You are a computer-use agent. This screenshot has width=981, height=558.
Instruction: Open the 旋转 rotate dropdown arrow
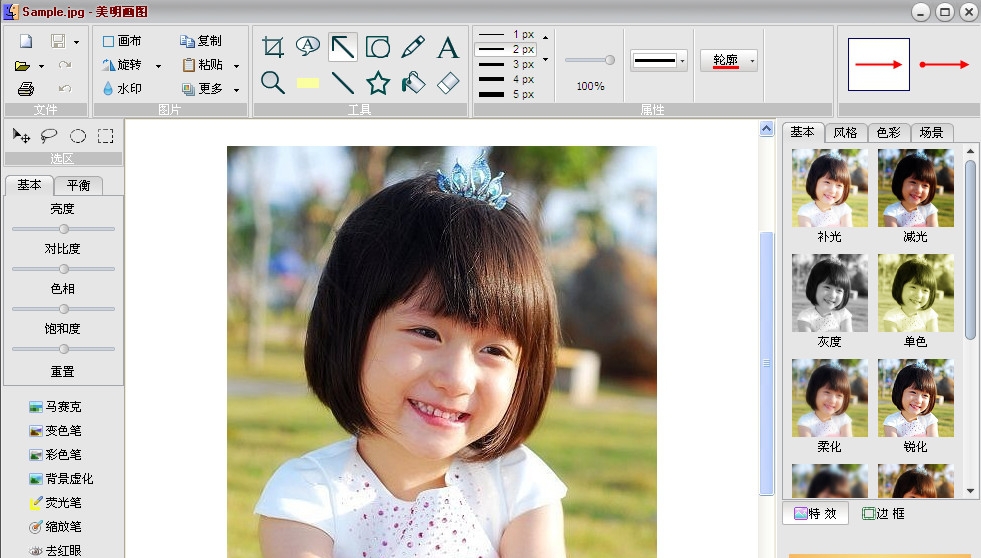point(158,65)
